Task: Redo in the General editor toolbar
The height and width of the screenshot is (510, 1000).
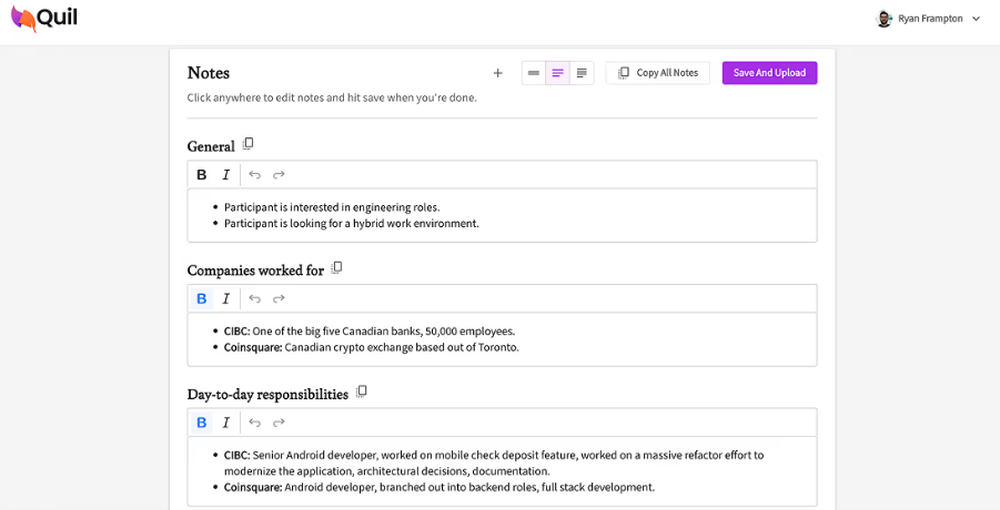Action: (279, 175)
